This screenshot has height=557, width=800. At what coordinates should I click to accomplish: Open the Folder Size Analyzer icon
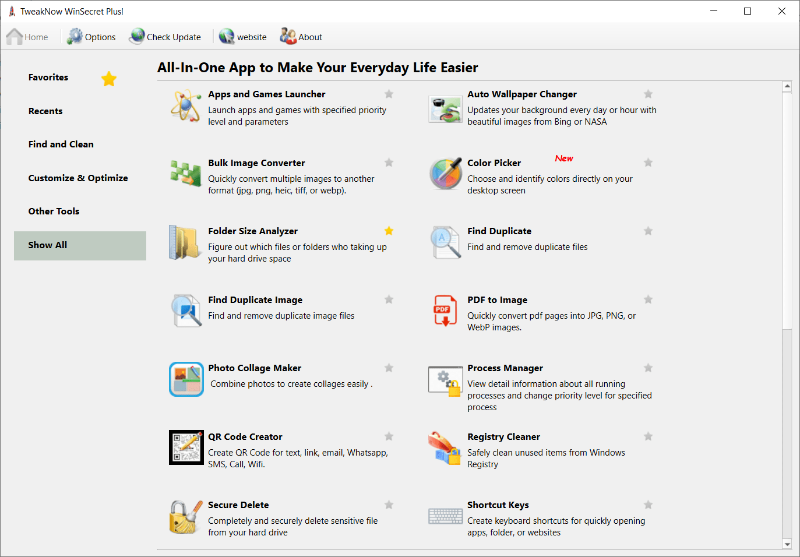(186, 243)
